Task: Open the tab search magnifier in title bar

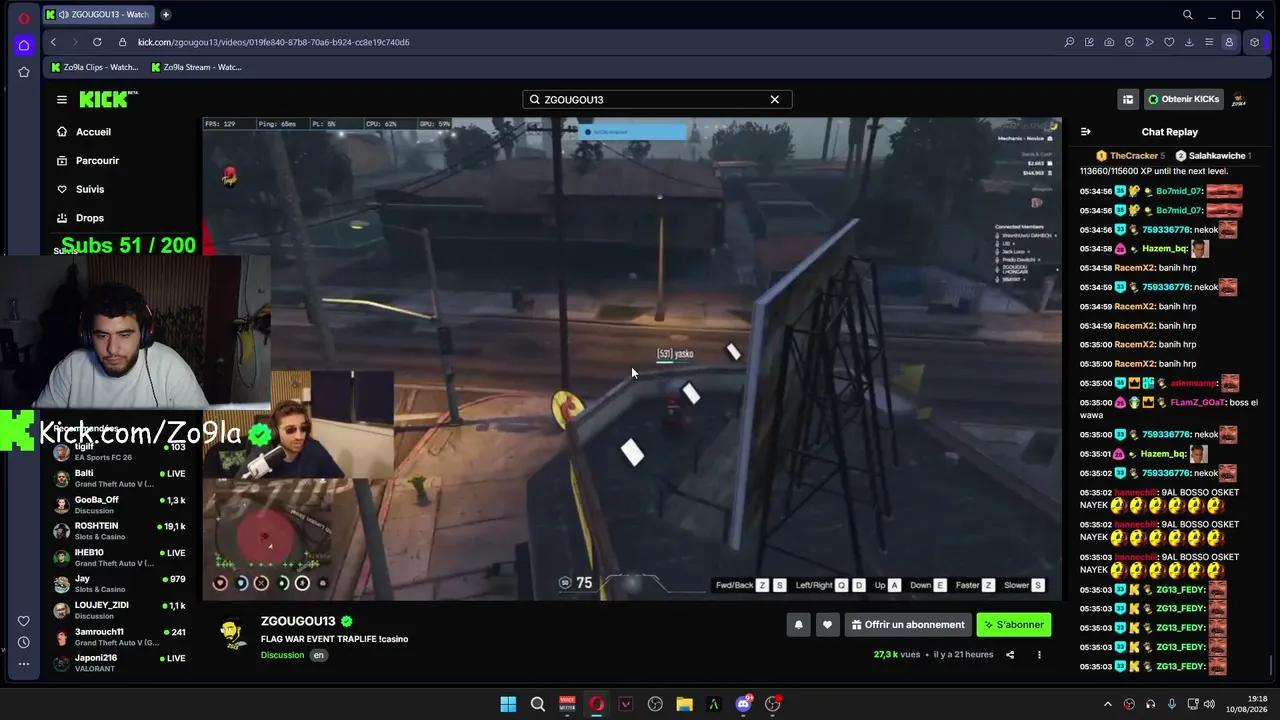Action: coord(1188,15)
